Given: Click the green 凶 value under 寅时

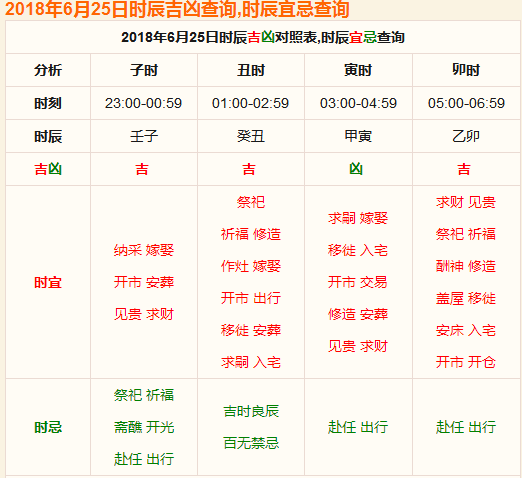Looking at the screenshot, I should pos(356,169).
